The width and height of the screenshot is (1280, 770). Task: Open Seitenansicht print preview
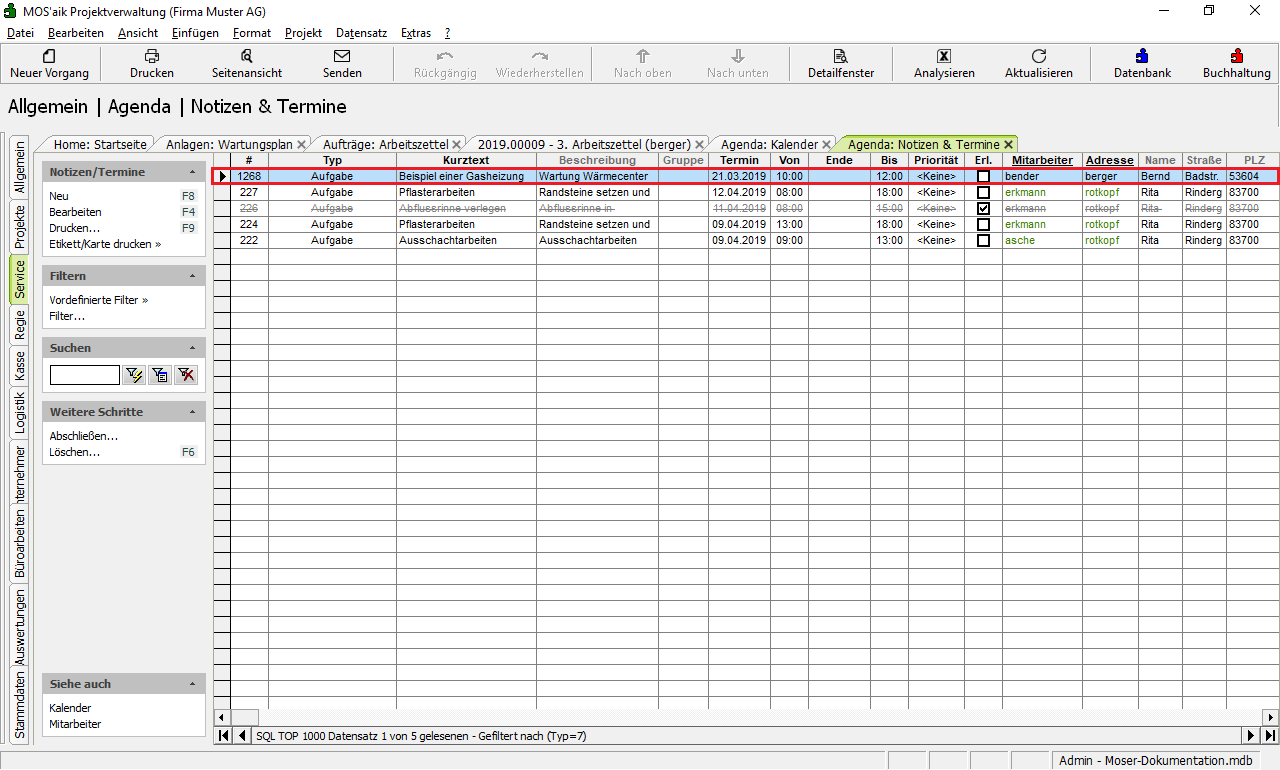246,57
